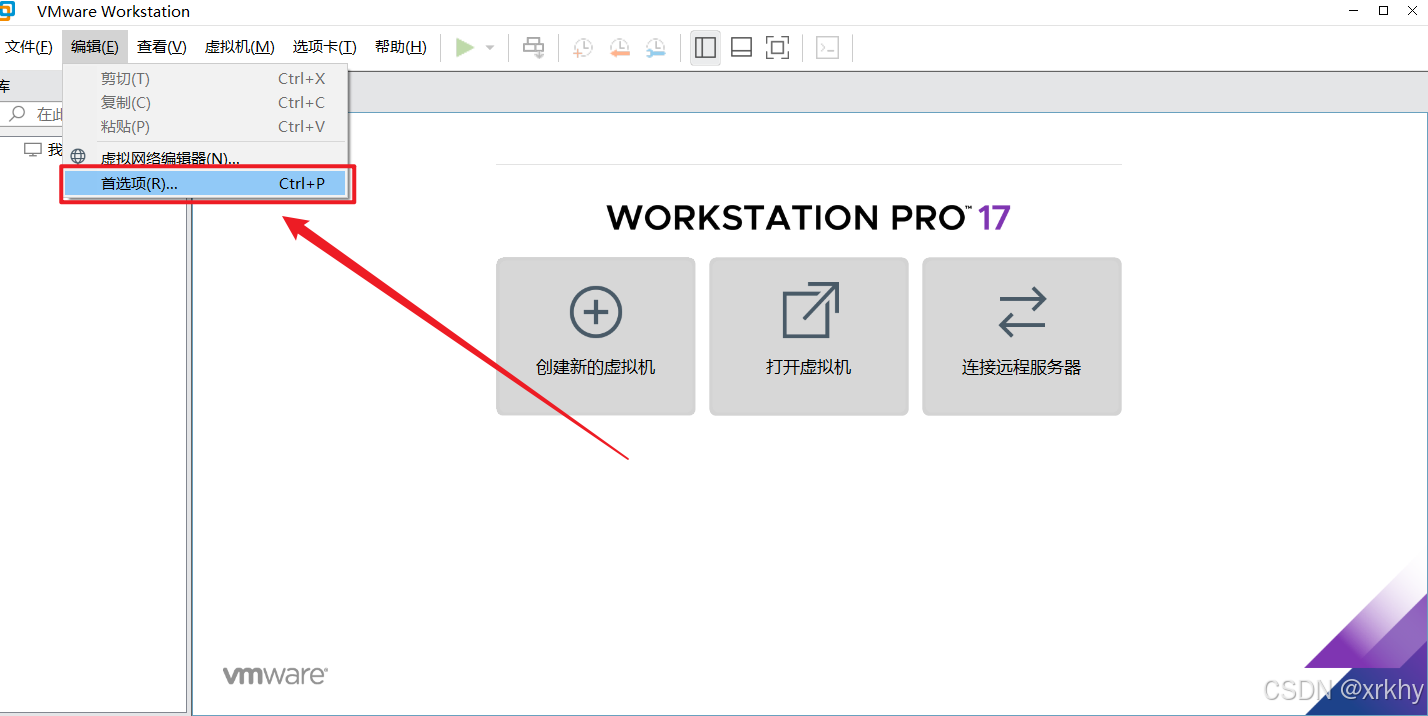Click the revert to snapshot icon
The width and height of the screenshot is (1428, 716).
click(619, 47)
